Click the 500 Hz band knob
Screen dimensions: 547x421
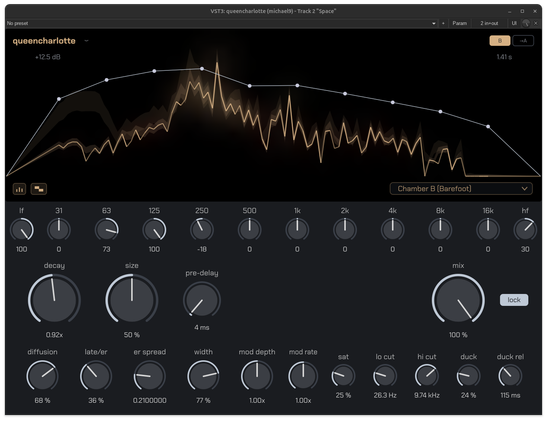[x=249, y=230]
